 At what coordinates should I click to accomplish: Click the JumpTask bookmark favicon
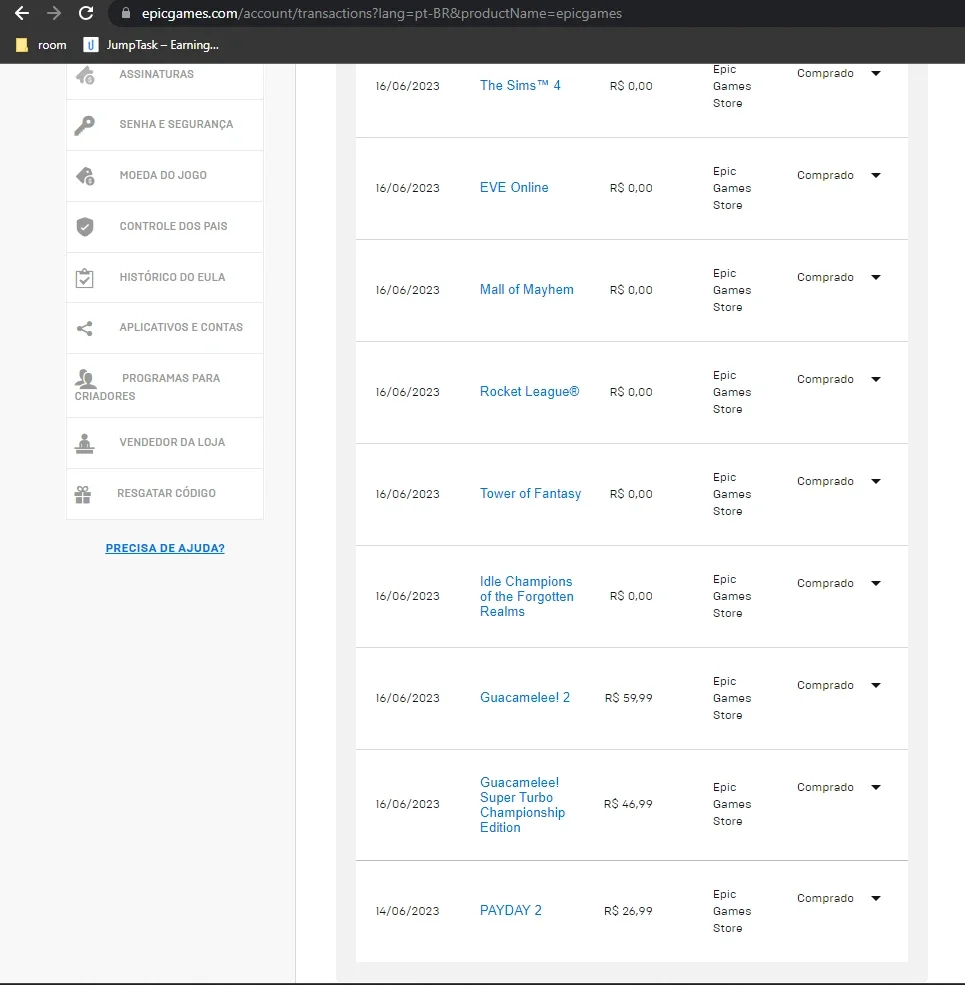click(x=90, y=45)
